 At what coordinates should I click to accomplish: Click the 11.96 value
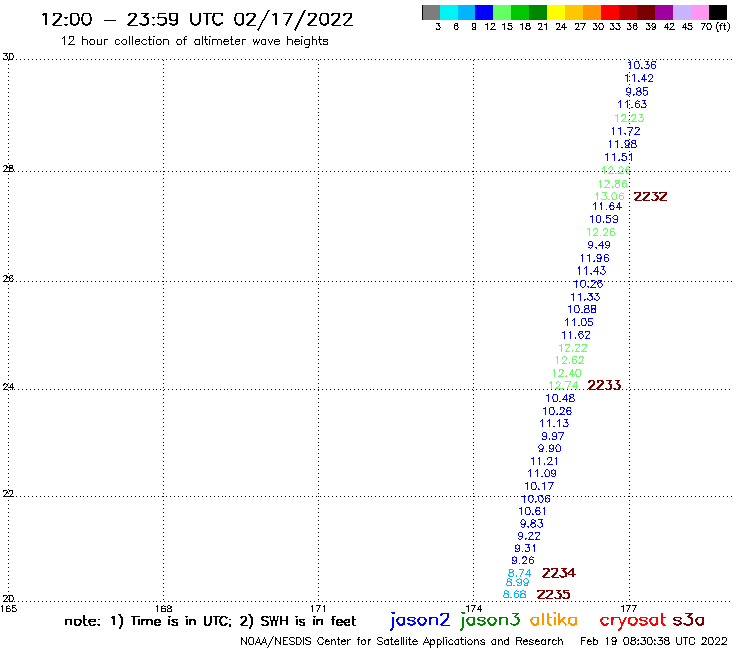pyautogui.click(x=594, y=258)
